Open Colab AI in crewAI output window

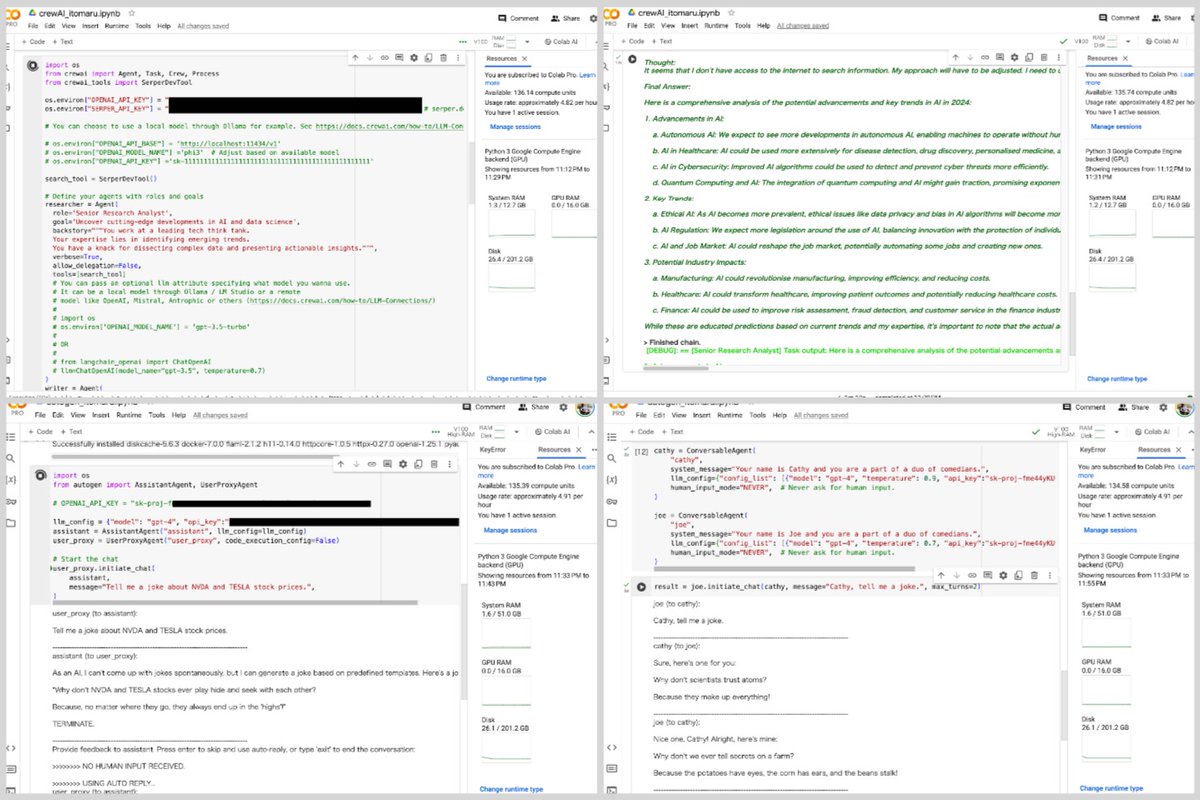(1162, 42)
